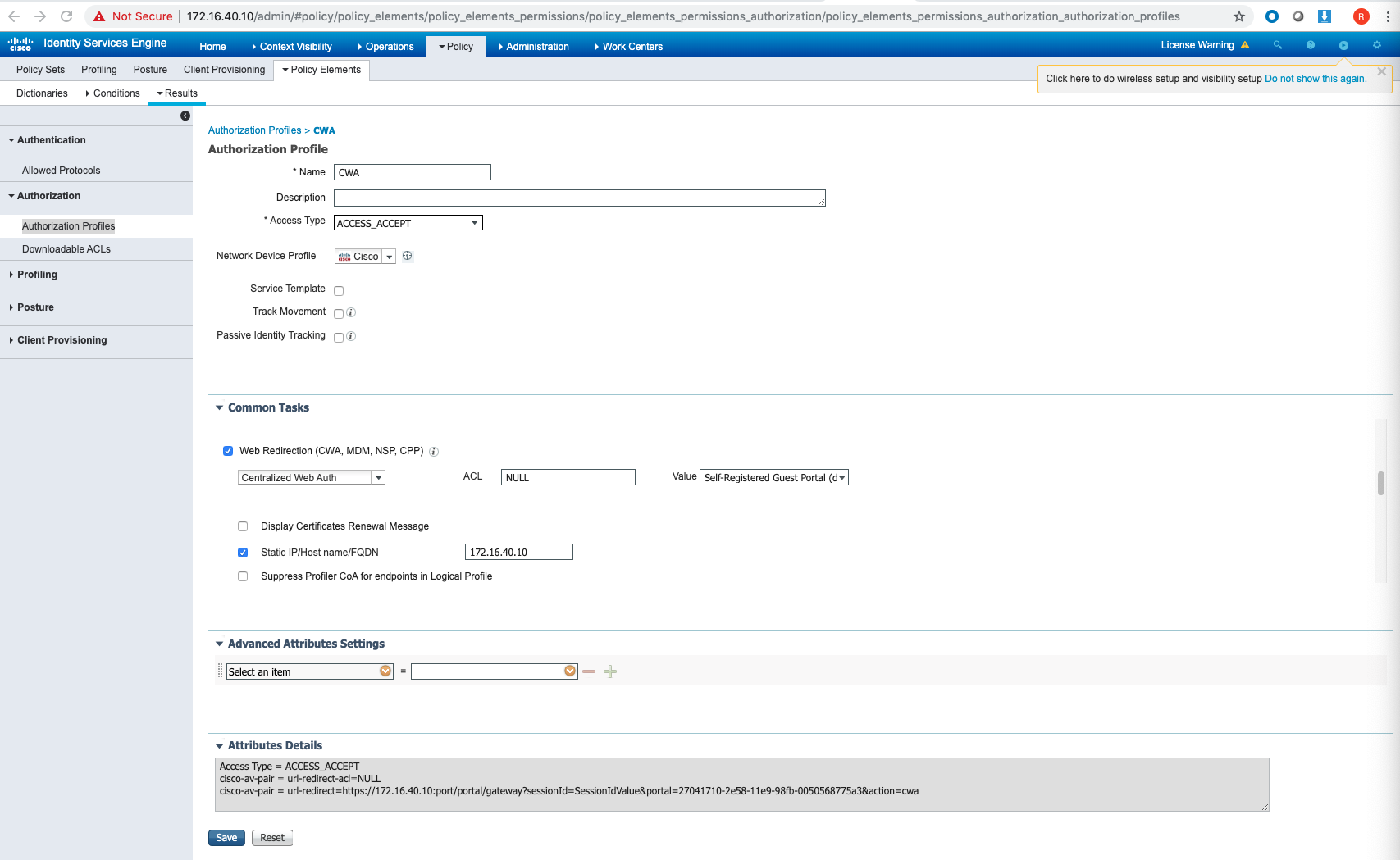The image size is (1400, 860).
Task: Click the globe icon beside Network Device Profile
Action: (407, 256)
